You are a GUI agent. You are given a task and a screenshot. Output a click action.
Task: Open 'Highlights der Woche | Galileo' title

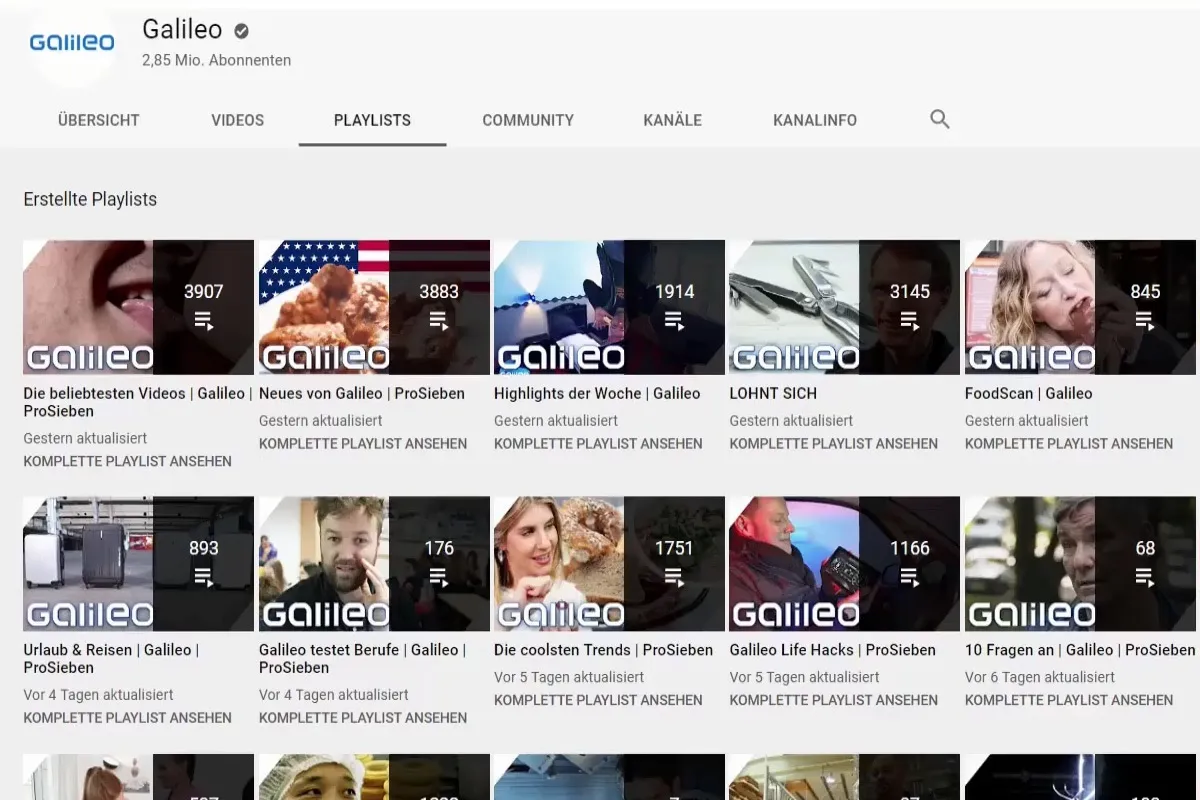(597, 394)
